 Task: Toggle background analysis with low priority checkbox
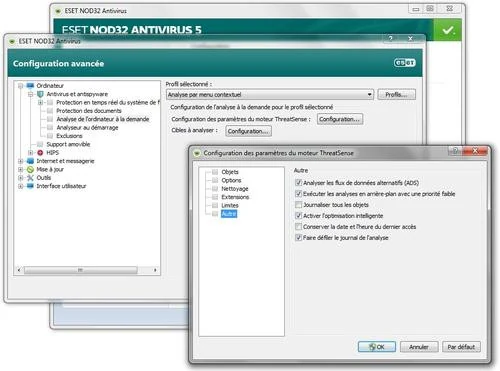(299, 194)
